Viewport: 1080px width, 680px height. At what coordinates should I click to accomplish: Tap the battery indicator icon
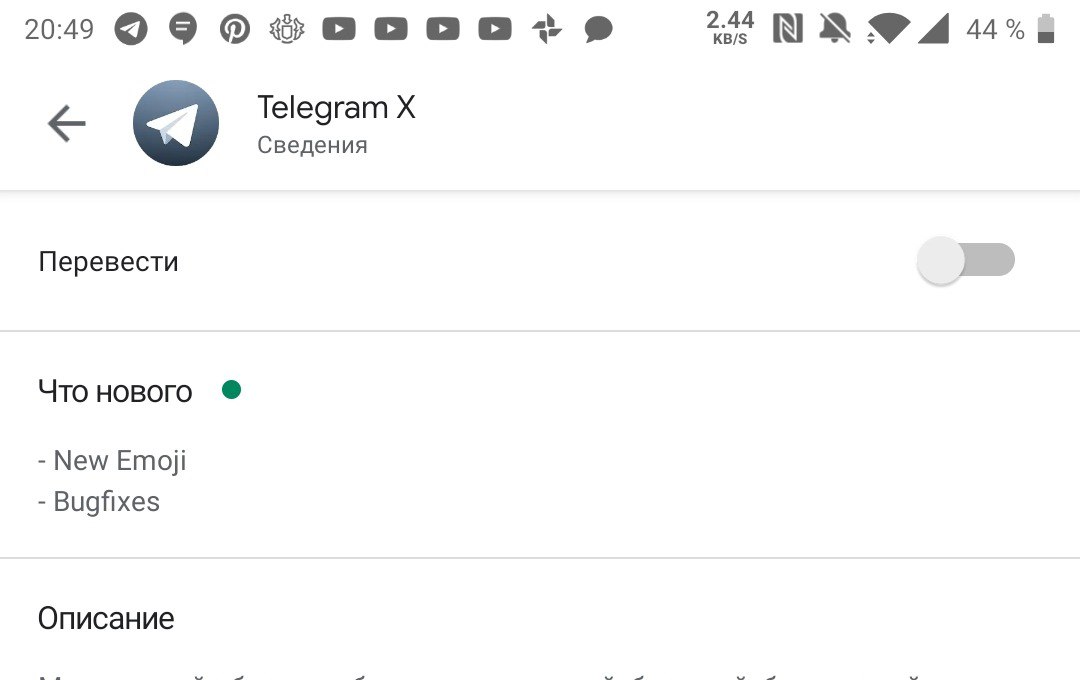[1046, 28]
